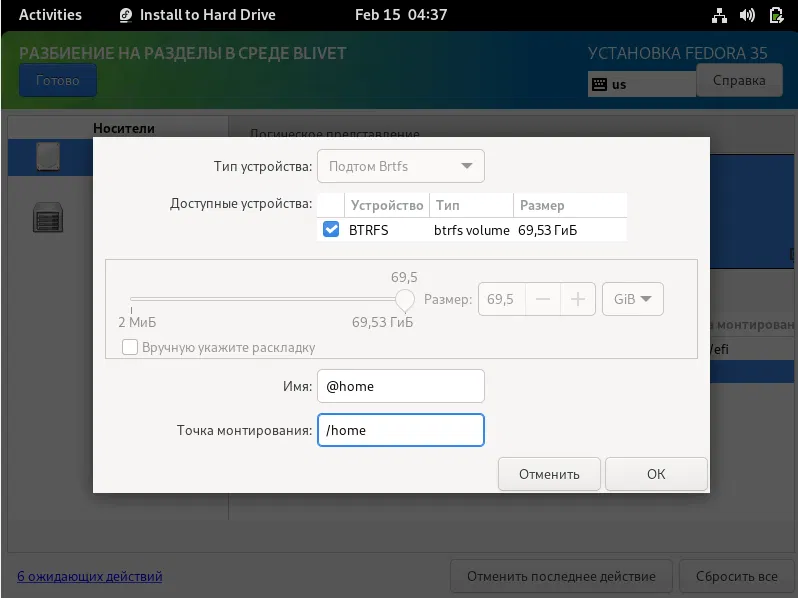The height and width of the screenshot is (598, 798).
Task: Click the Отменить button in dialog
Action: pos(549,474)
